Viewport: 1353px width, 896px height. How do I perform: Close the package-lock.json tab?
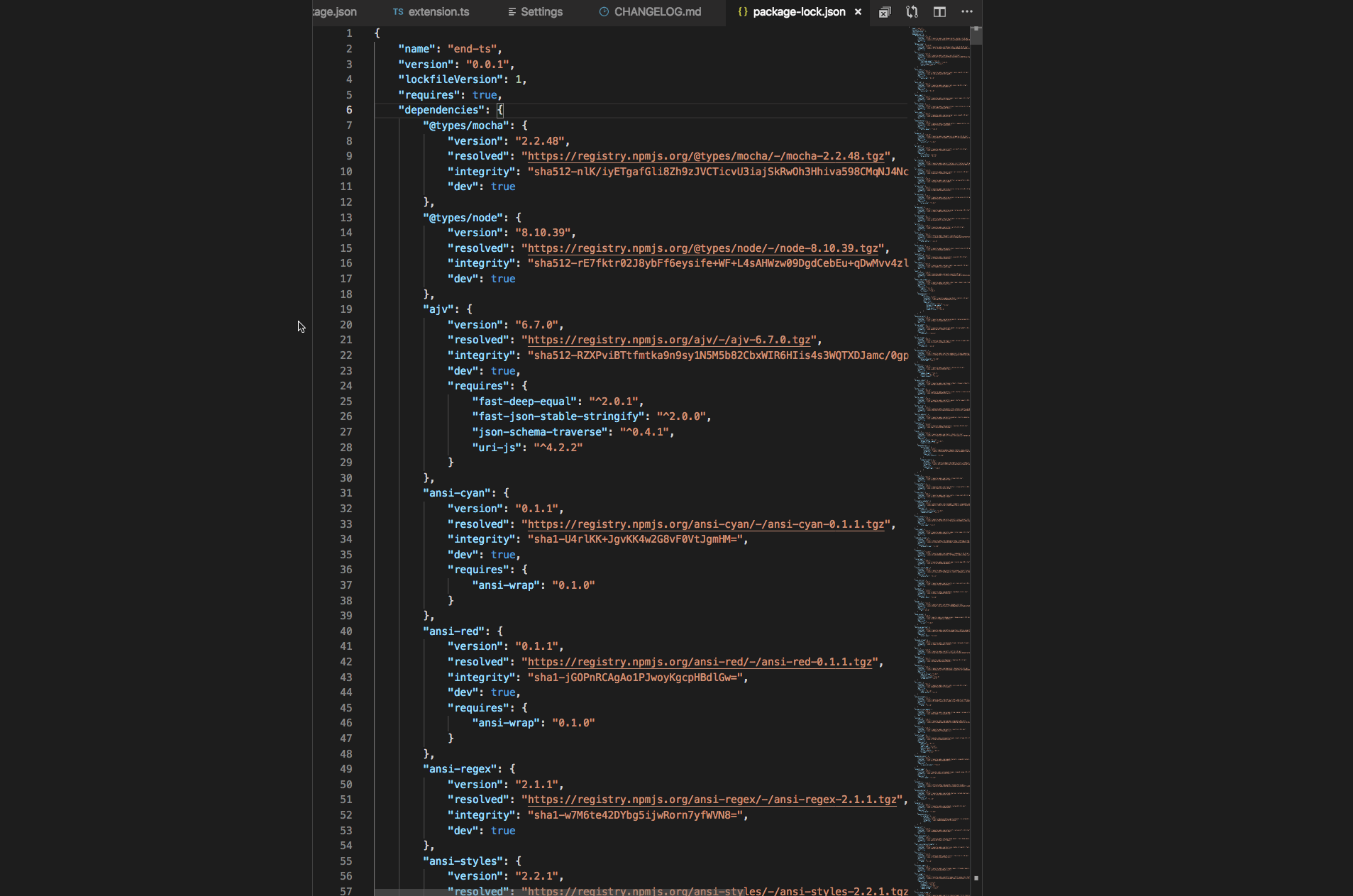pyautogui.click(x=858, y=12)
